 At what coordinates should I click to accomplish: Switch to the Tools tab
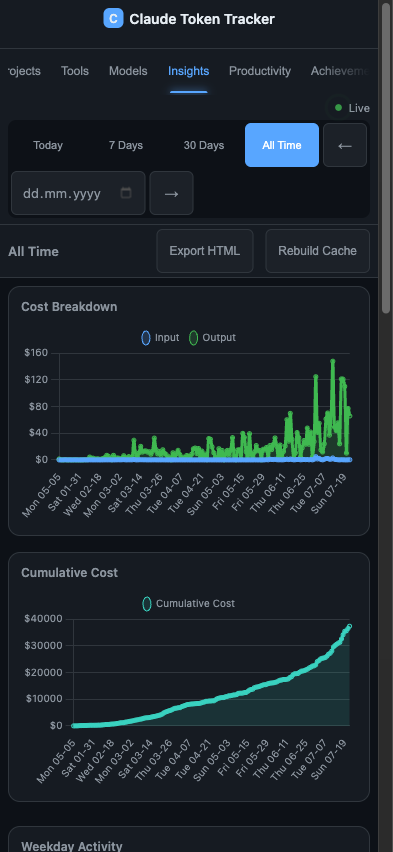point(75,71)
